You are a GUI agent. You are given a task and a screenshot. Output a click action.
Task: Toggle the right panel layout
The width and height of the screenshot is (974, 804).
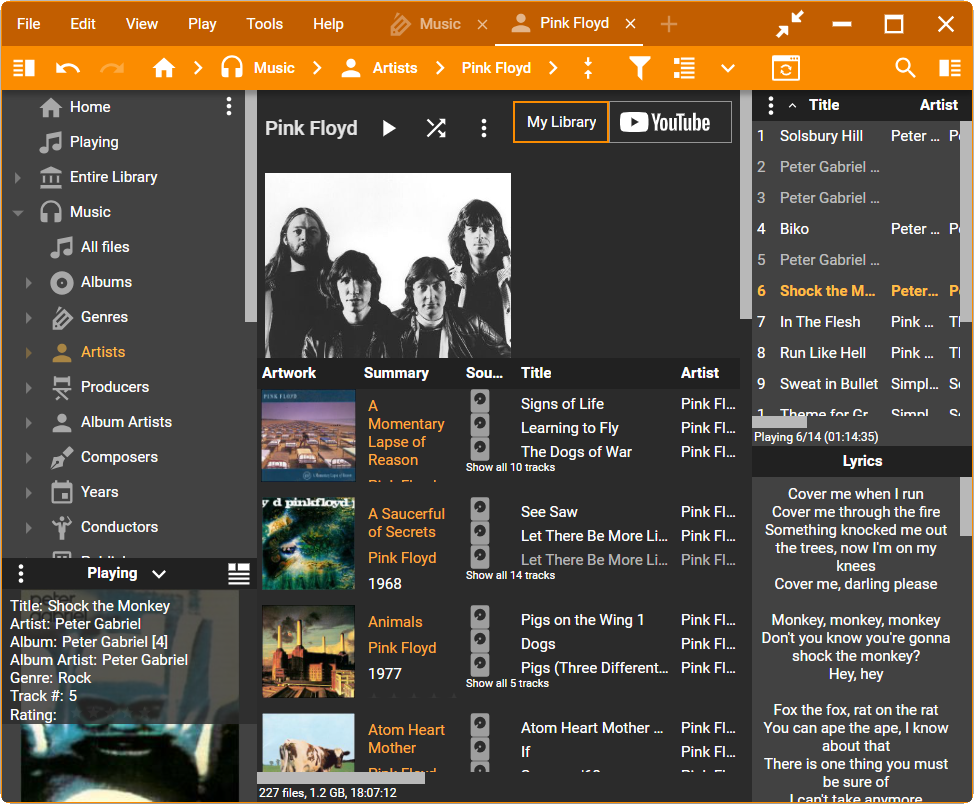(949, 68)
